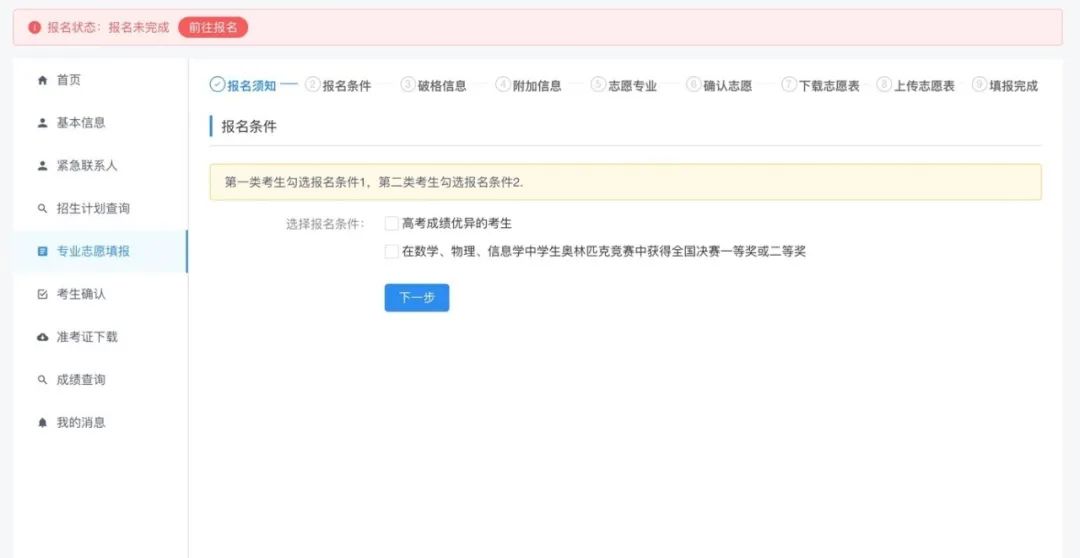1080x558 pixels.
Task: Click the step 1 checkmark circle icon
Action: (x=217, y=85)
